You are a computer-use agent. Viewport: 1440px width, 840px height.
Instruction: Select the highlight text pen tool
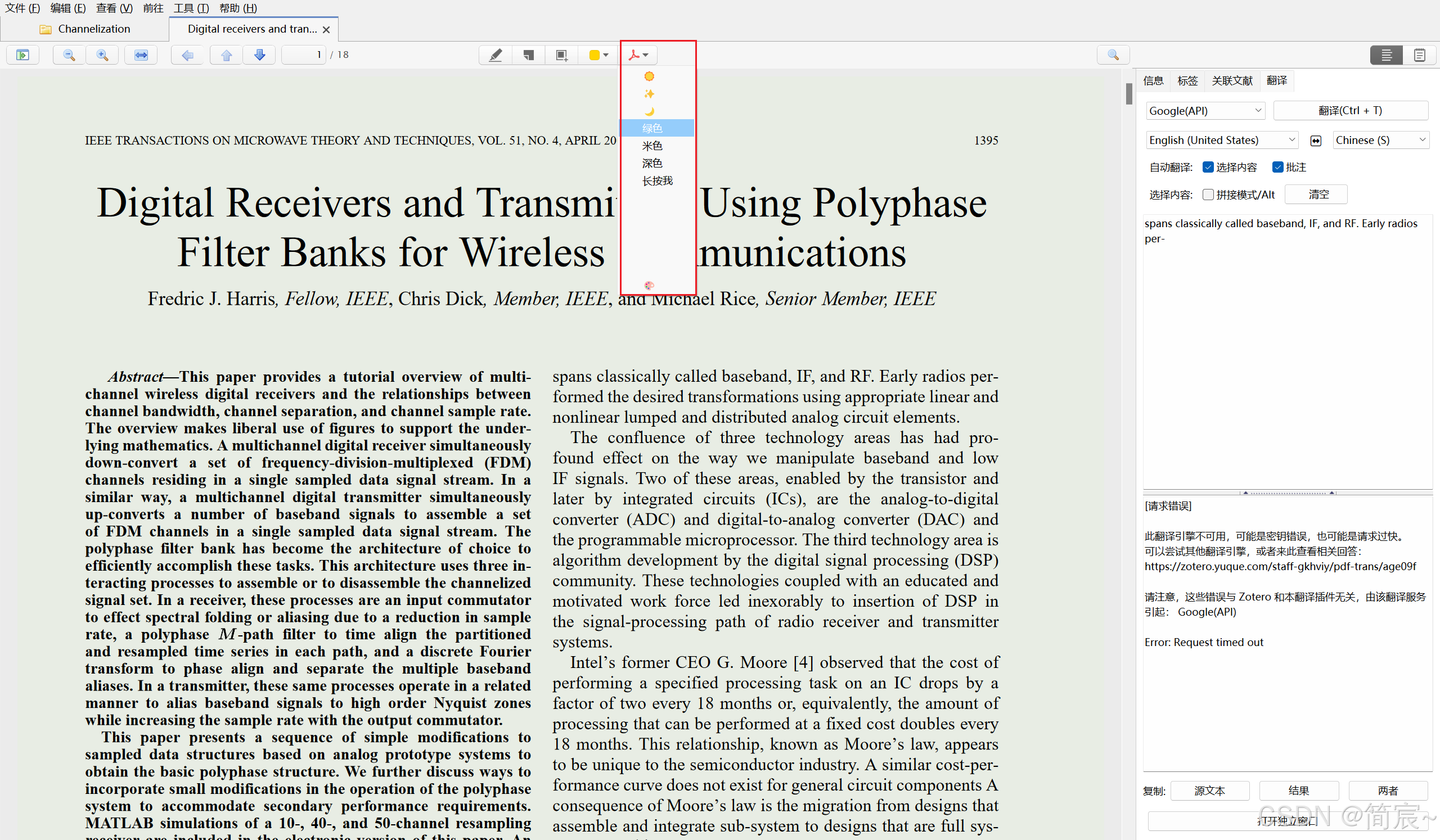tap(495, 55)
